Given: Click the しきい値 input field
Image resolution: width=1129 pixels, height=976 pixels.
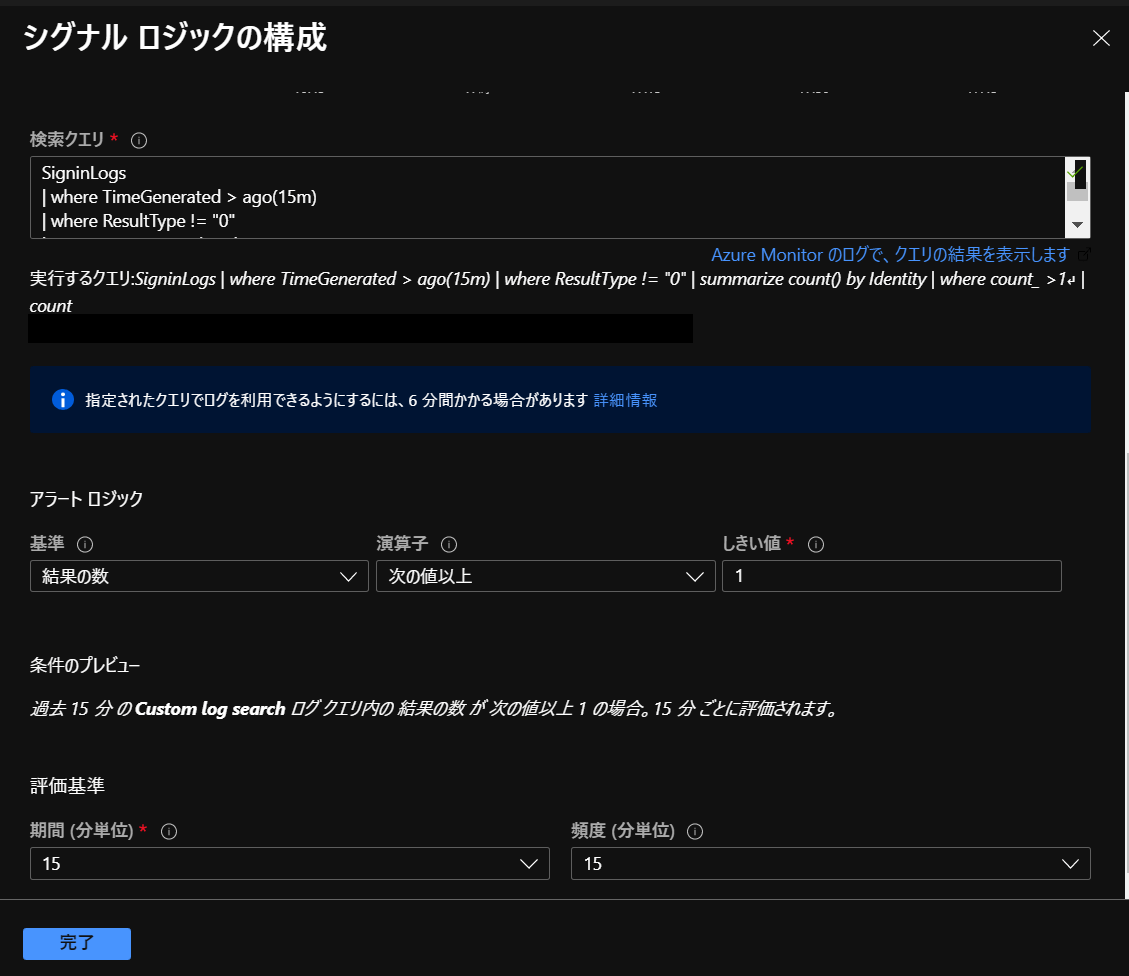Looking at the screenshot, I should [891, 576].
